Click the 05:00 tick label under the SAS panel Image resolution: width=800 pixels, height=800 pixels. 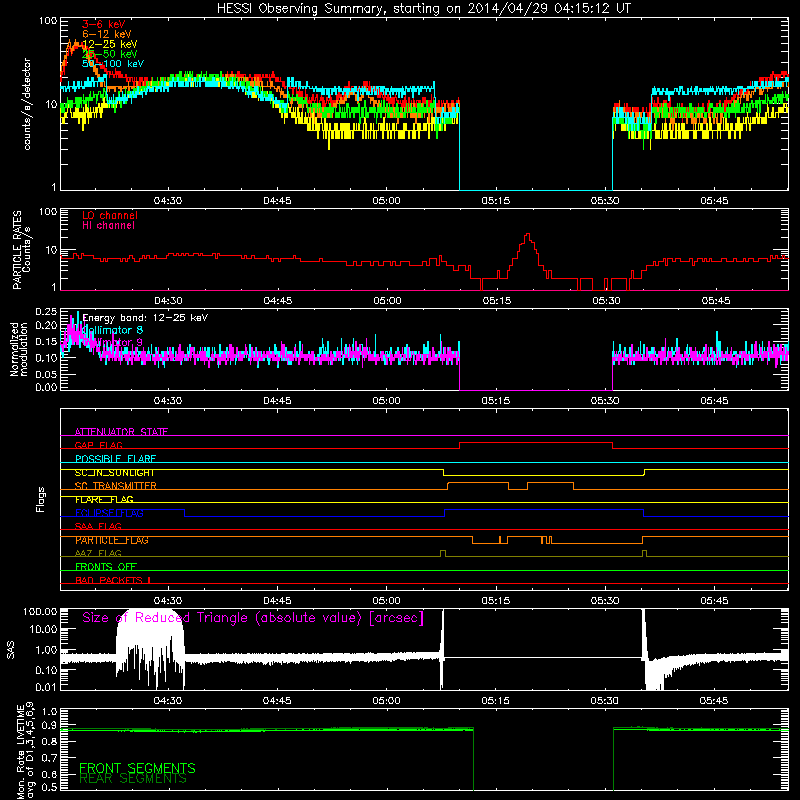point(386,701)
